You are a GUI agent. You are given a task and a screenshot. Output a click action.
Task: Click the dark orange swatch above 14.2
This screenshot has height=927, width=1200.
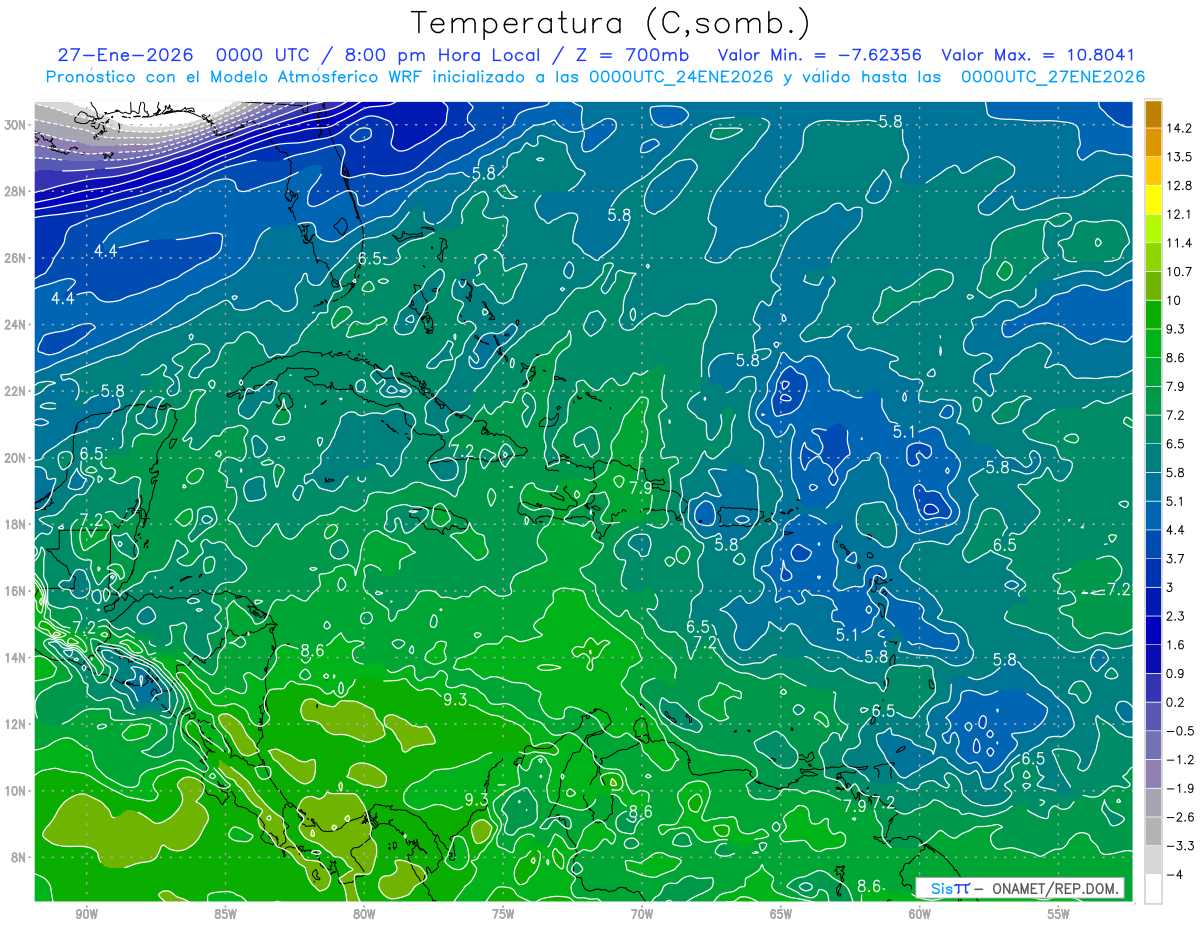[1153, 114]
